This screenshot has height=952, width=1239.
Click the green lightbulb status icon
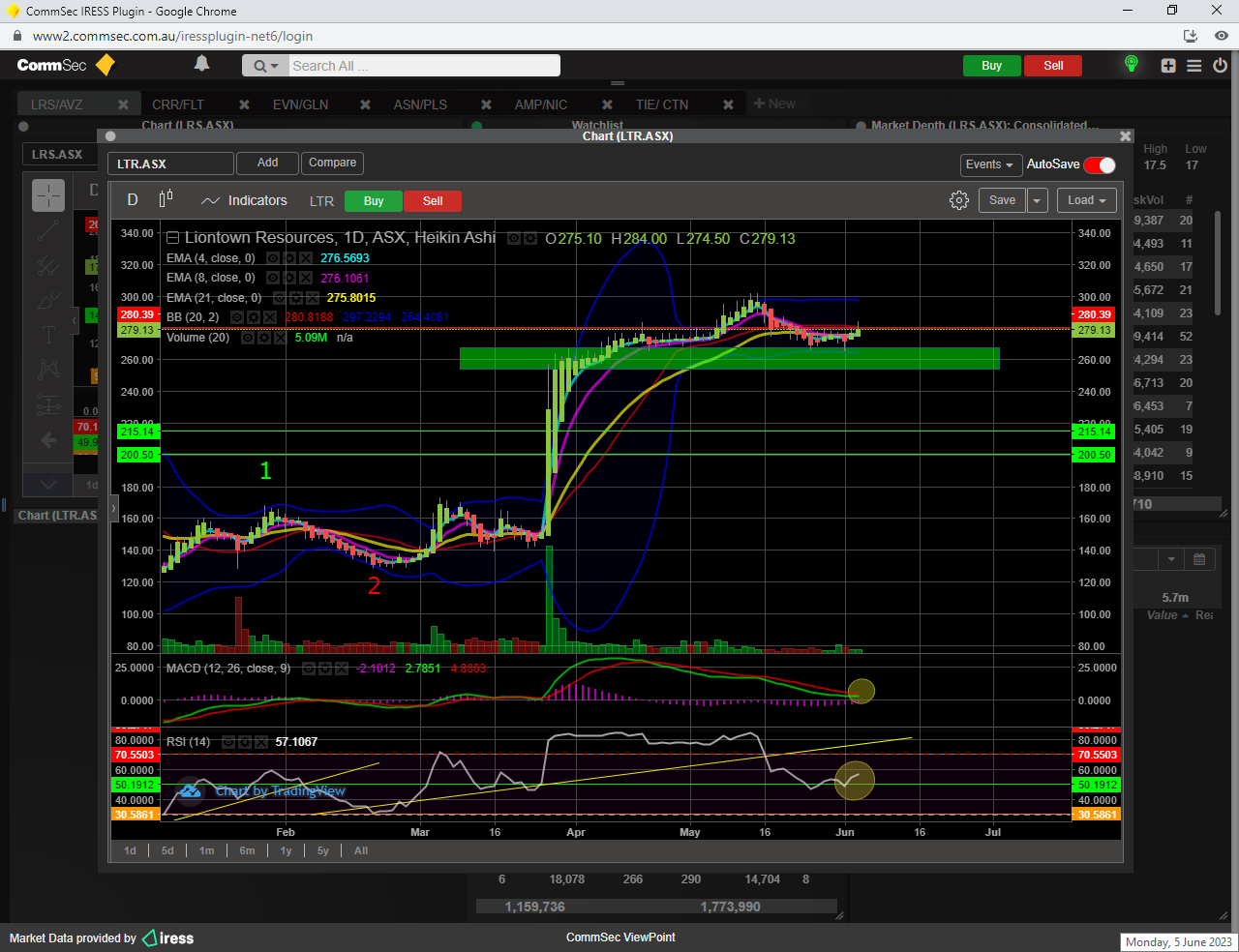[x=1131, y=65]
